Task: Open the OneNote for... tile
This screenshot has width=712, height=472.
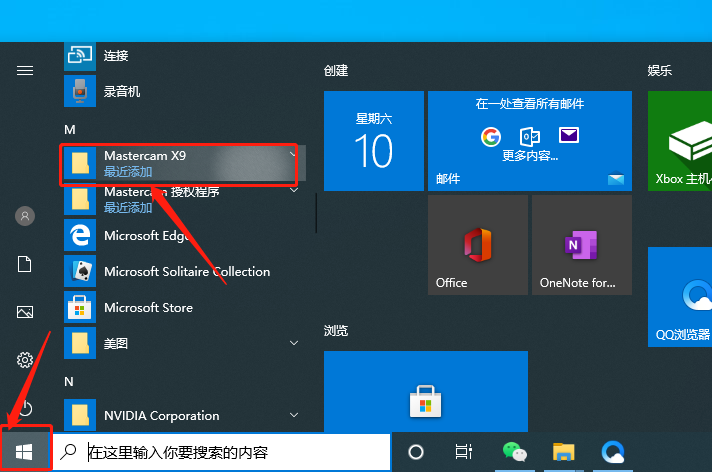Action: (582, 245)
